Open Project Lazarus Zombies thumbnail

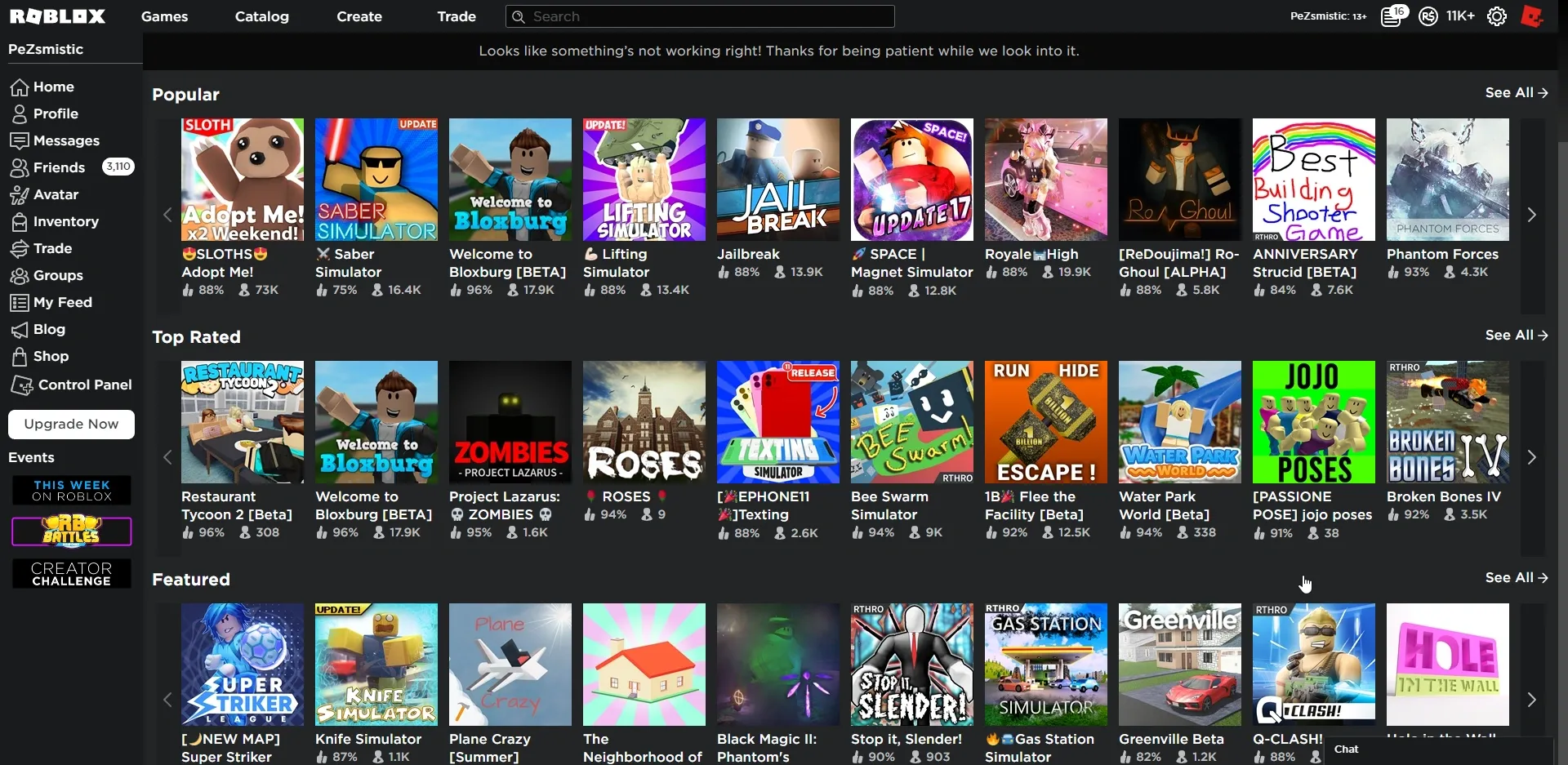(x=510, y=422)
